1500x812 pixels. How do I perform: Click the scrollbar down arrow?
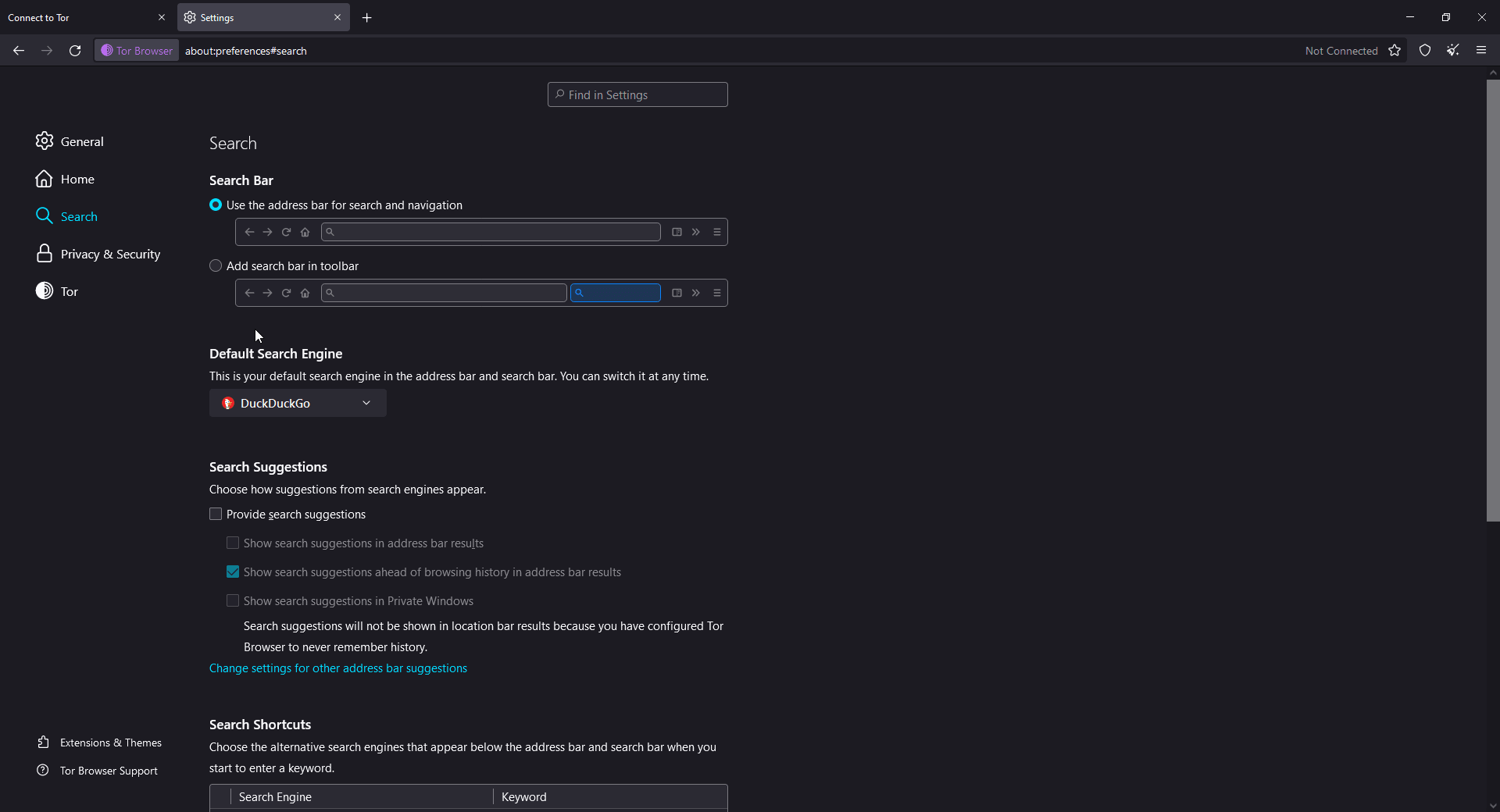pyautogui.click(x=1493, y=806)
